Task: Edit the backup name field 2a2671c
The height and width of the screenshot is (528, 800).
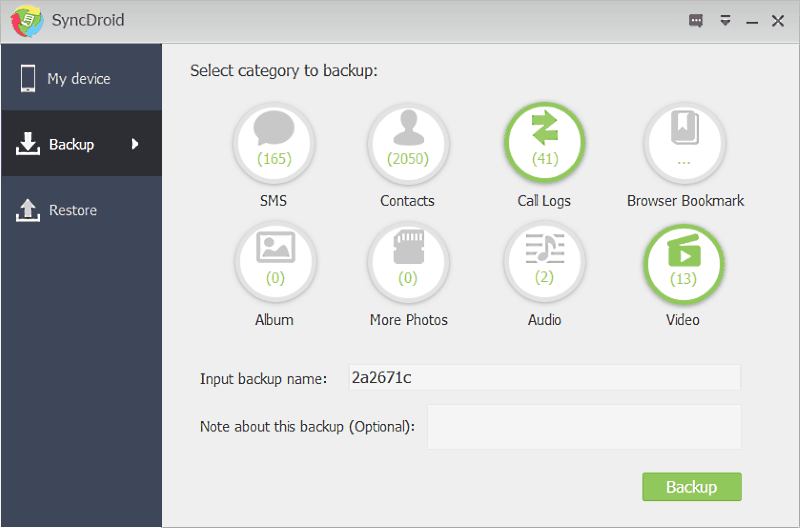Action: tap(544, 378)
